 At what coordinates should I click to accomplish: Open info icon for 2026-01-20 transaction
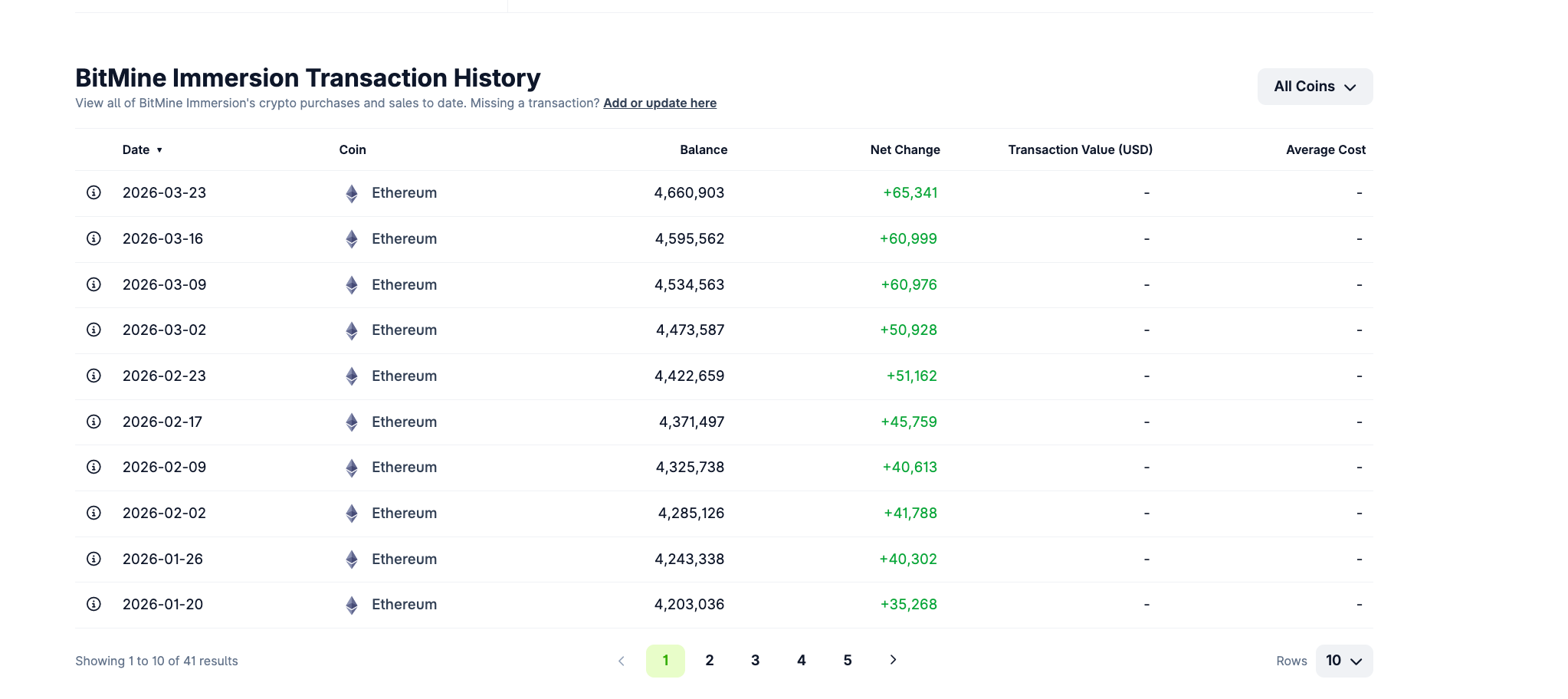[93, 604]
